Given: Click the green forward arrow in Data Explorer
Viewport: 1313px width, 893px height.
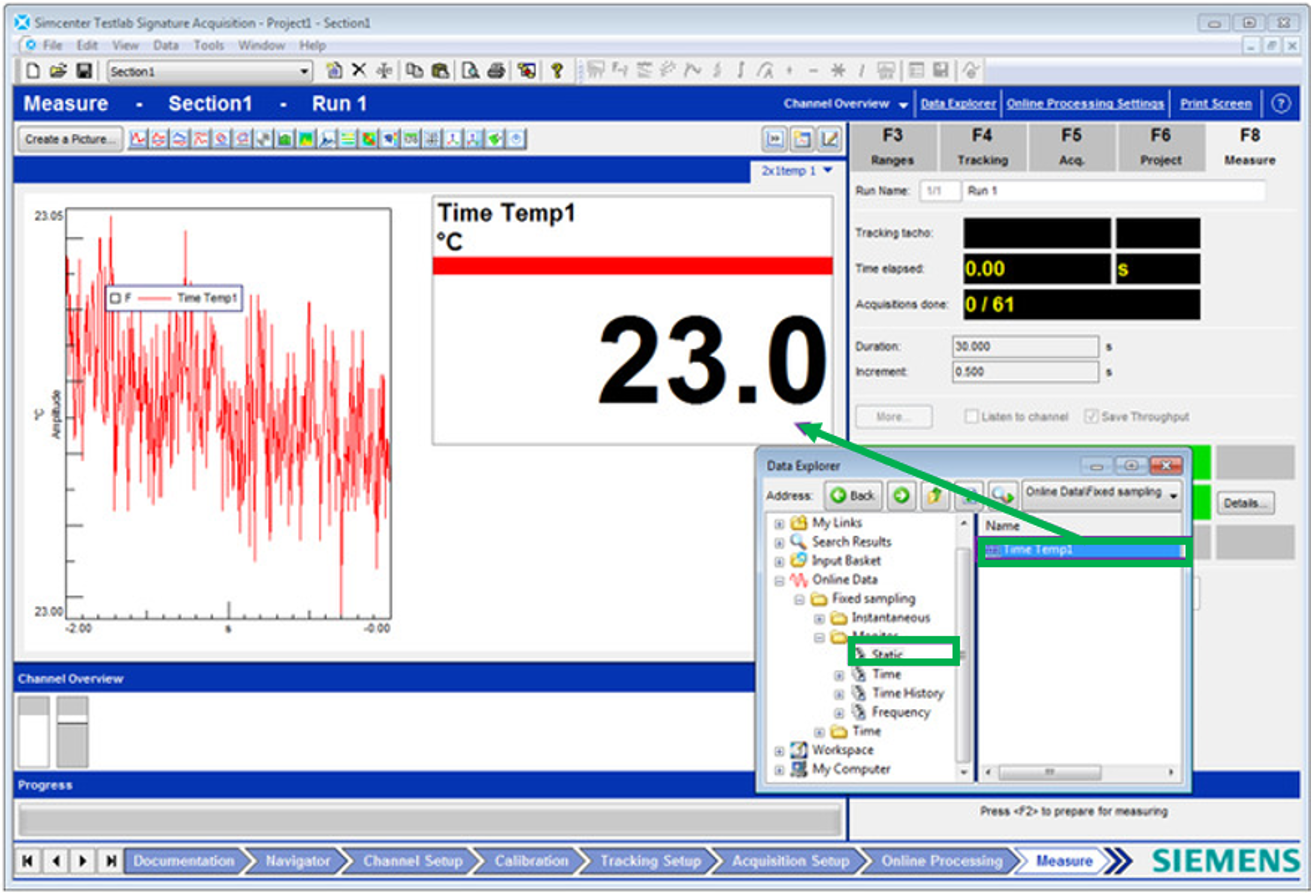Looking at the screenshot, I should [901, 495].
